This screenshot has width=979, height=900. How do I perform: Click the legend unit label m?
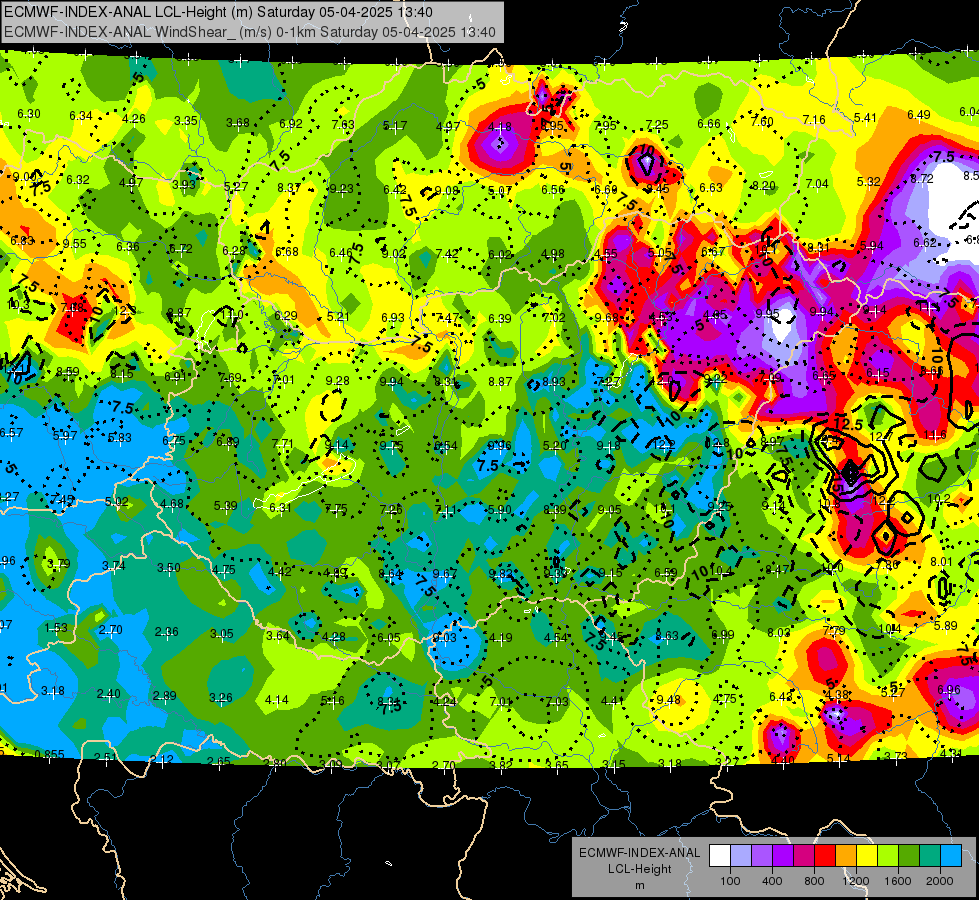639,885
